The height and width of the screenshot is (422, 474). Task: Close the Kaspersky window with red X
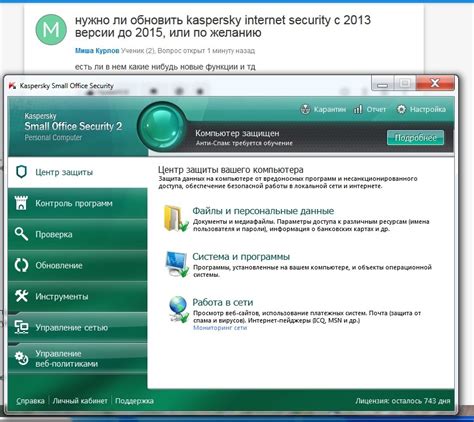click(435, 83)
